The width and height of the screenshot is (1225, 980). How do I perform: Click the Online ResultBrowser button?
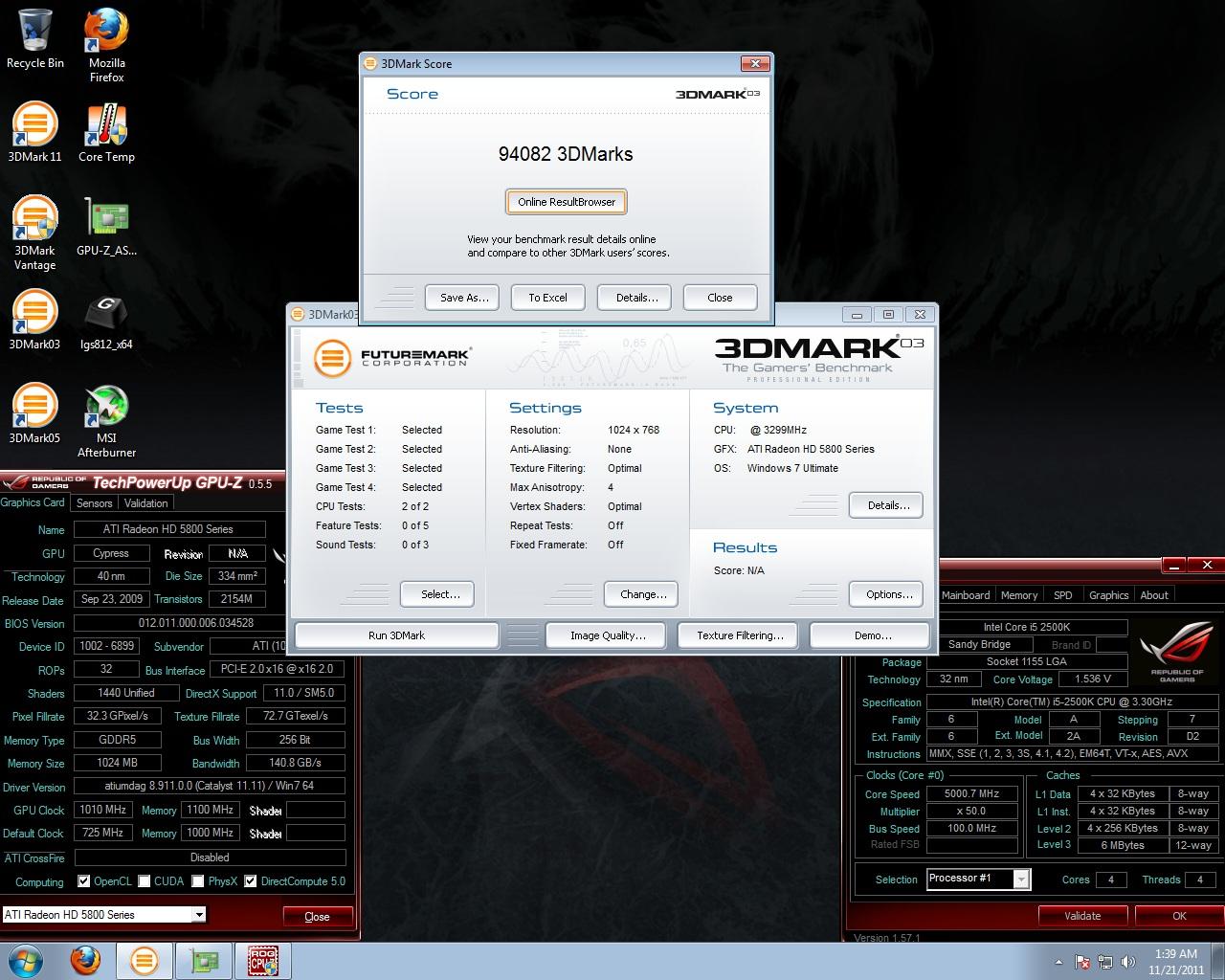click(x=567, y=202)
